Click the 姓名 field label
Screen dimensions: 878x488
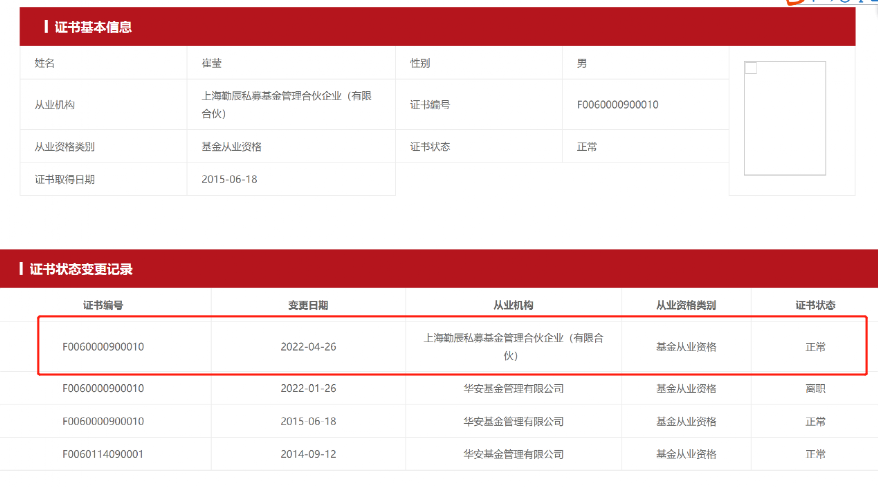(45, 63)
